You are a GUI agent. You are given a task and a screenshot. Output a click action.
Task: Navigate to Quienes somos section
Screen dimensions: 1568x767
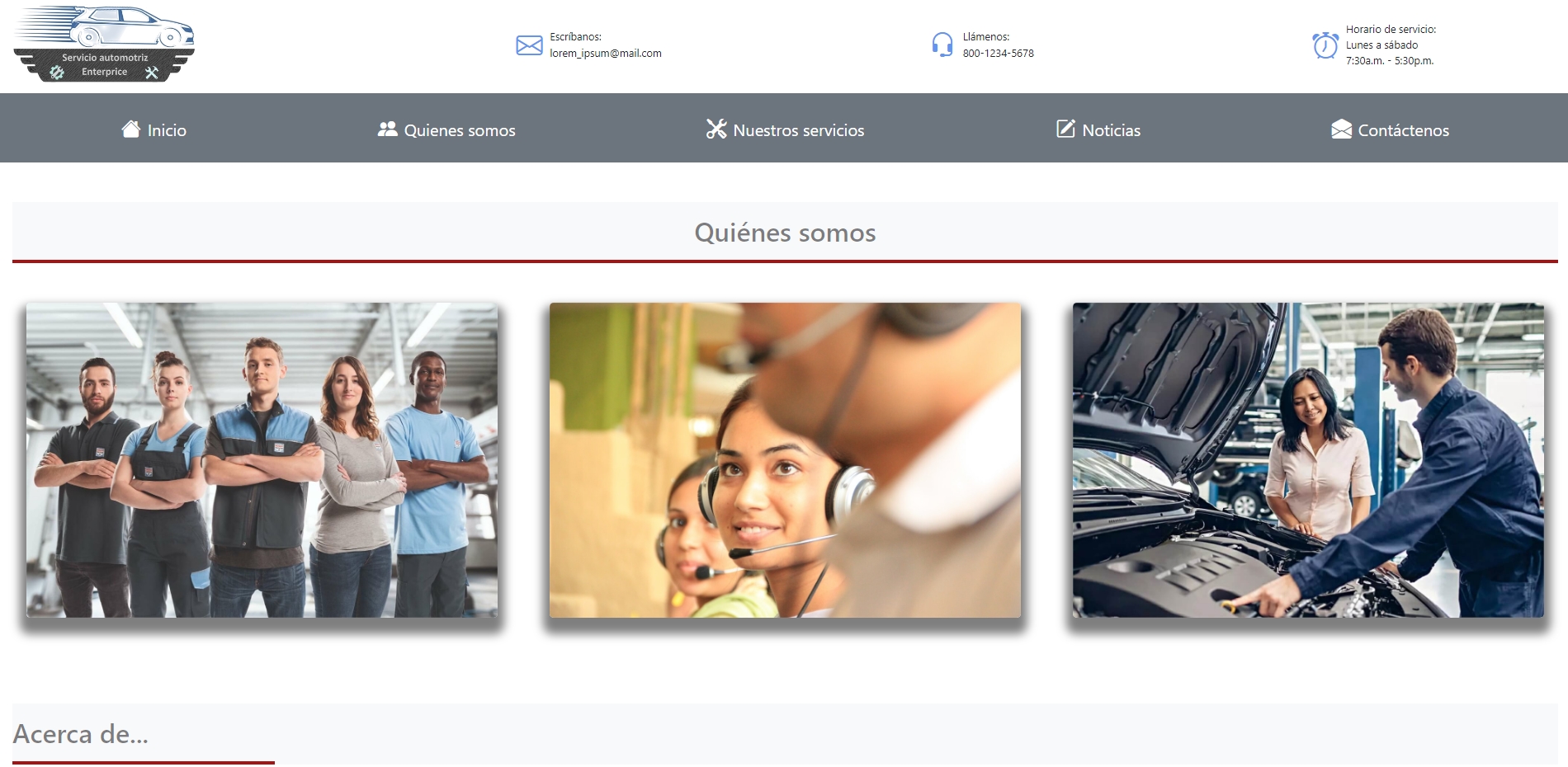pos(459,130)
